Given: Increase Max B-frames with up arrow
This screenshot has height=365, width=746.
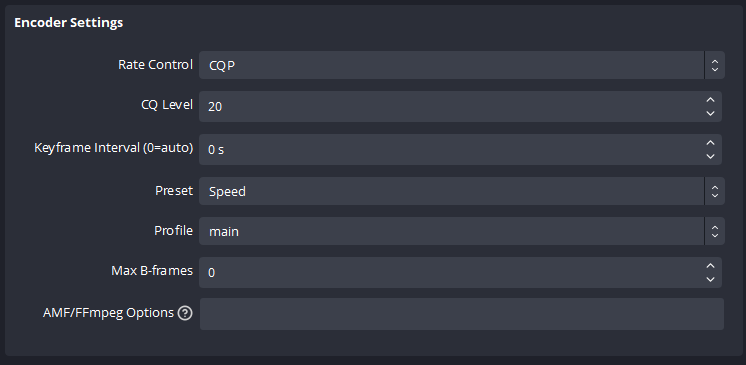Looking at the screenshot, I should [710, 266].
